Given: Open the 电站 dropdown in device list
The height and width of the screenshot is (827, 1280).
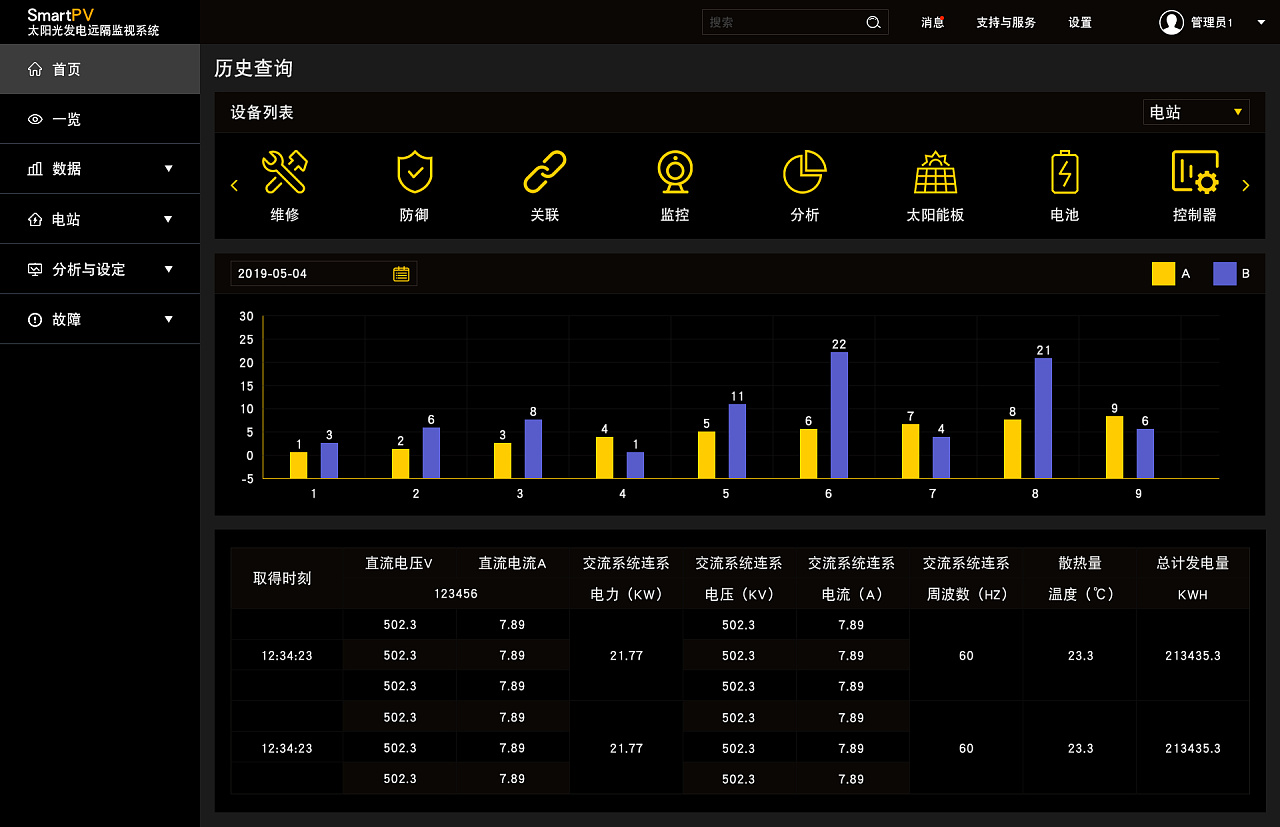Looking at the screenshot, I should coord(1196,112).
